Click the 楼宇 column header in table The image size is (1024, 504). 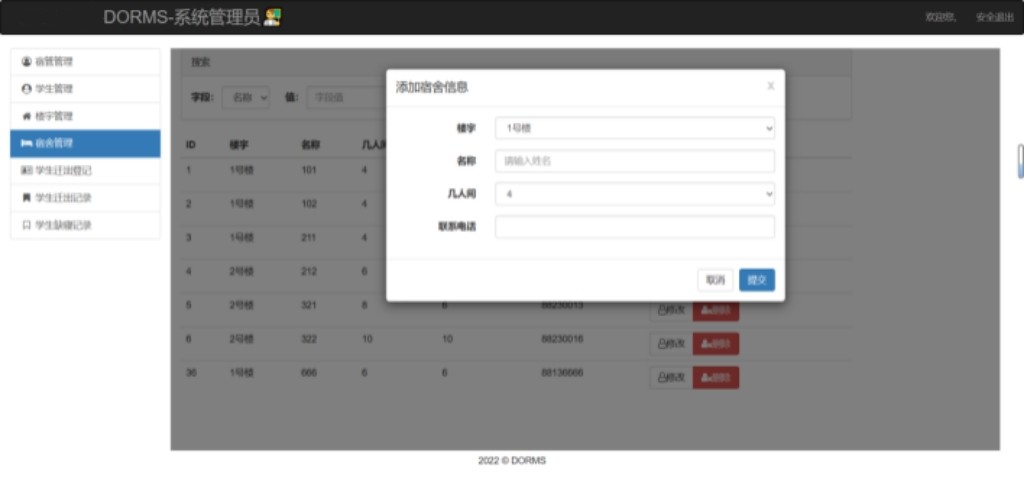[238, 145]
